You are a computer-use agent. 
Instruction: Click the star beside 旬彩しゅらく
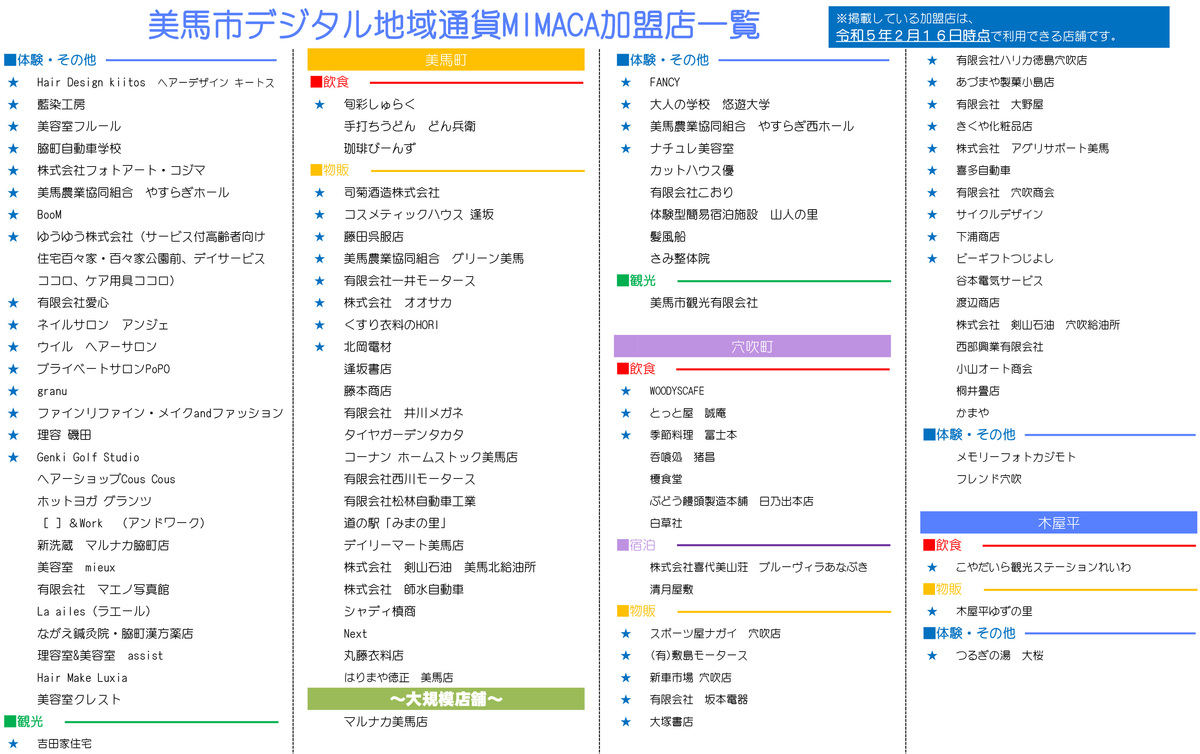click(320, 104)
